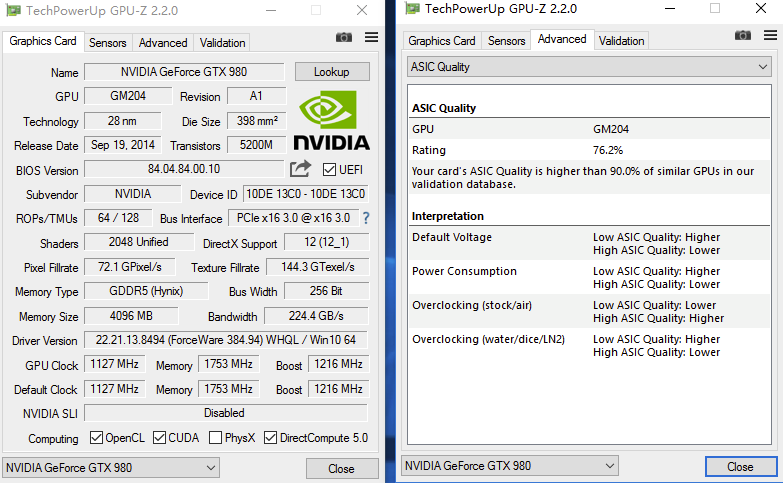Click Transistors field 5200M
The height and width of the screenshot is (483, 783).
[x=257, y=145]
